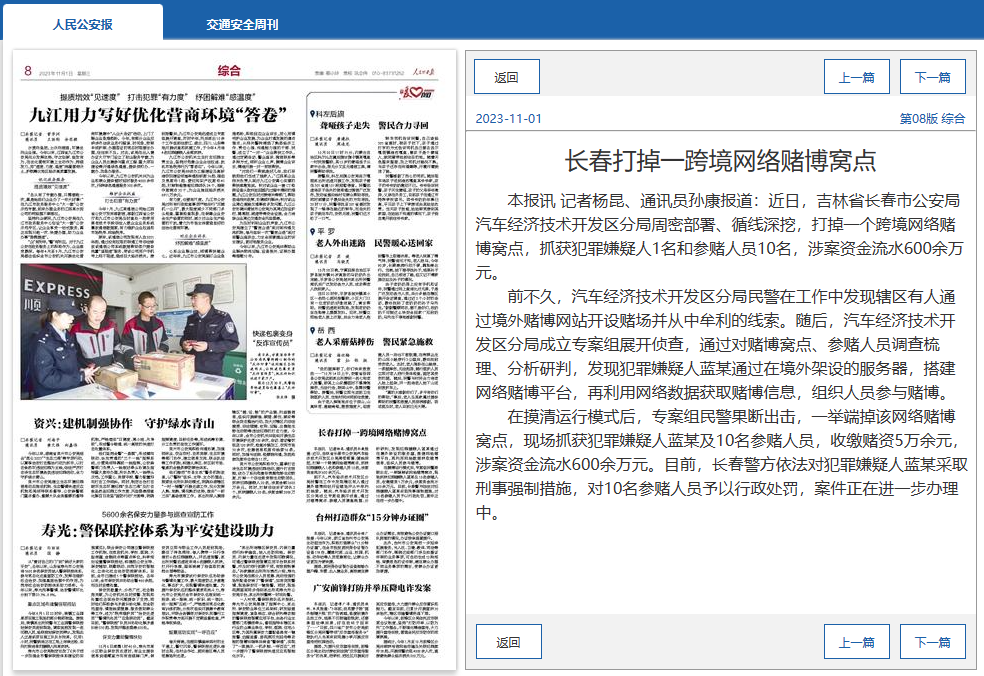The height and width of the screenshot is (676, 984).
Task: Open headline 台州打造群众"15分钟办证圈"
Action: pyautogui.click(x=372, y=517)
